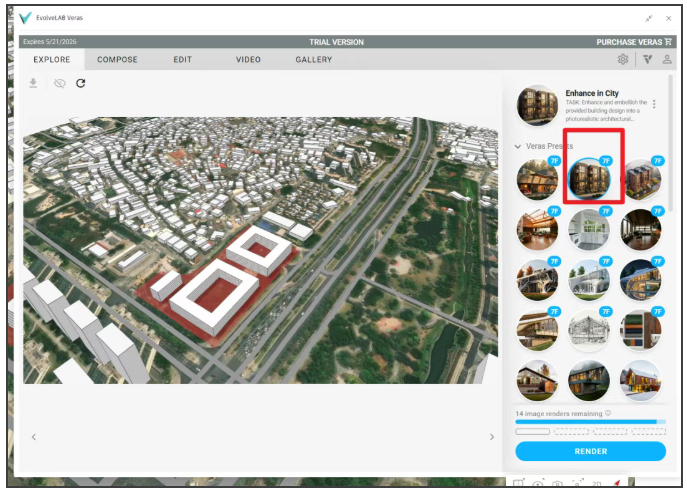
Task: Switch to the EXPLORE tab
Action: tap(52, 60)
